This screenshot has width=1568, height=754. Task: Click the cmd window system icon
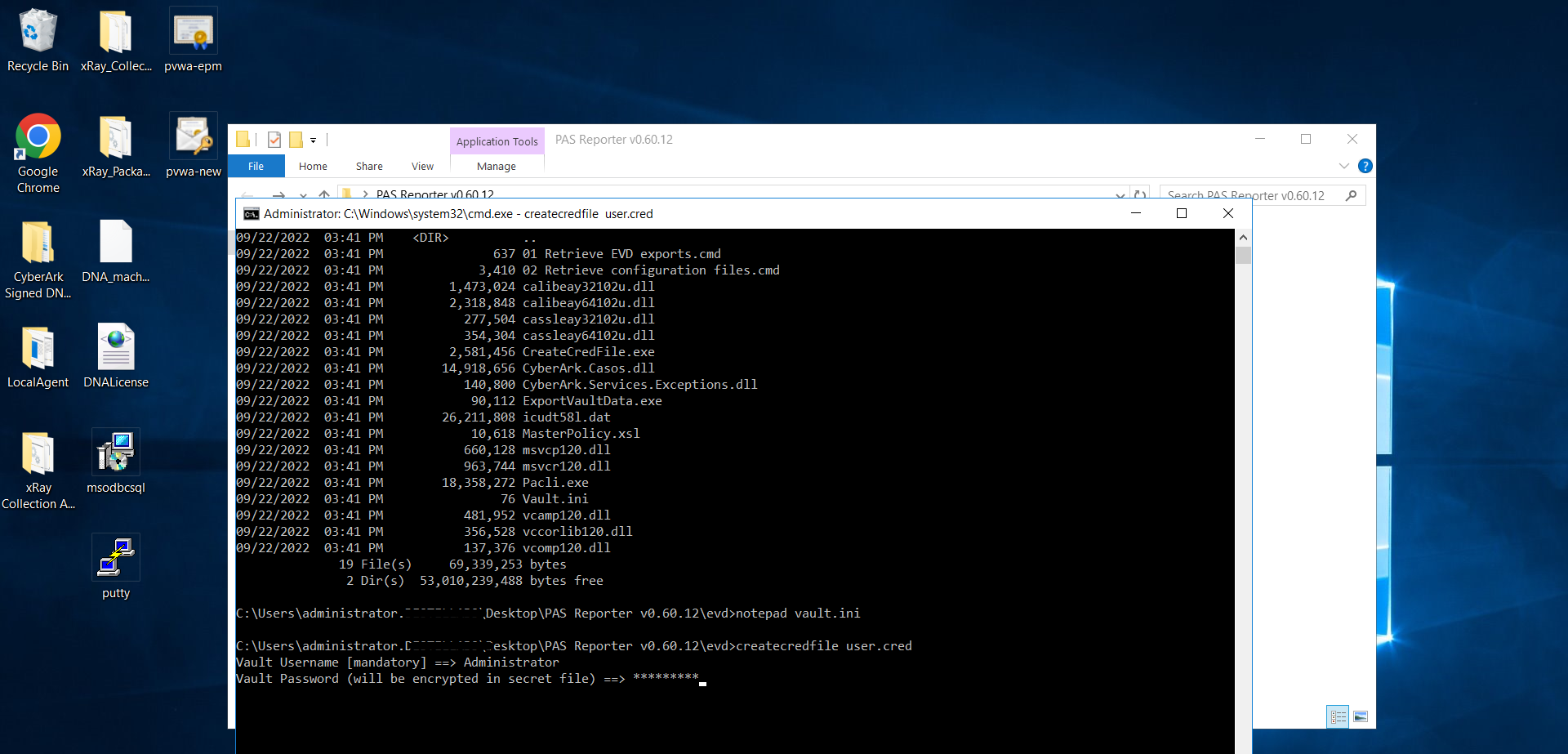tap(251, 214)
